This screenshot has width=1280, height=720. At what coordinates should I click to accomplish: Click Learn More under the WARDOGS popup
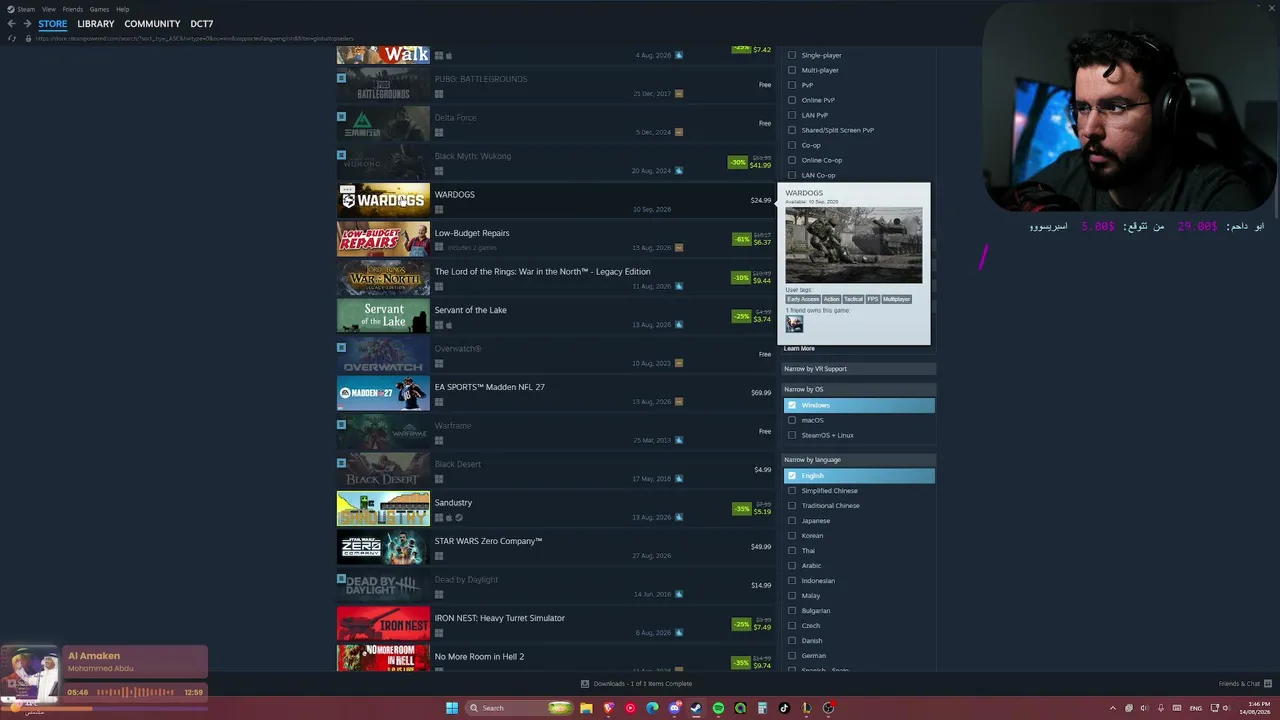(x=799, y=349)
